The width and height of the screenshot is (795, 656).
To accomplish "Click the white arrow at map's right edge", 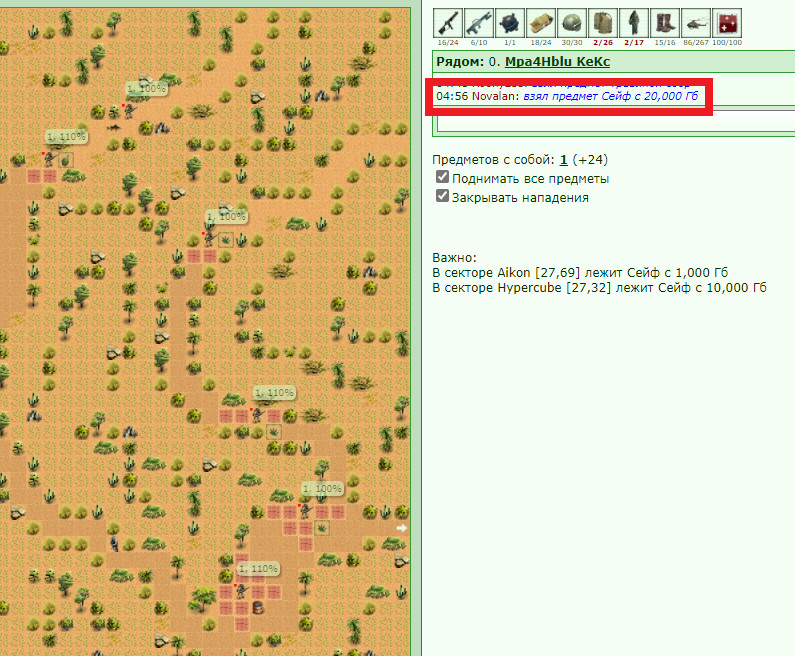I will [402, 528].
